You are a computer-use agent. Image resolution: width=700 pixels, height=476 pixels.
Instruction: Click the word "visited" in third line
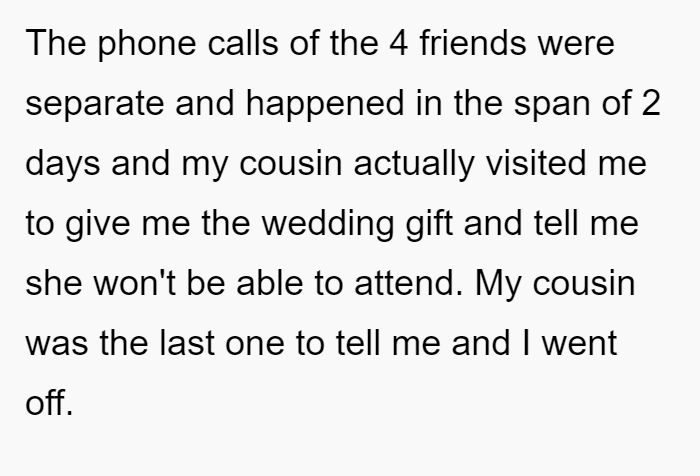[x=536, y=163]
